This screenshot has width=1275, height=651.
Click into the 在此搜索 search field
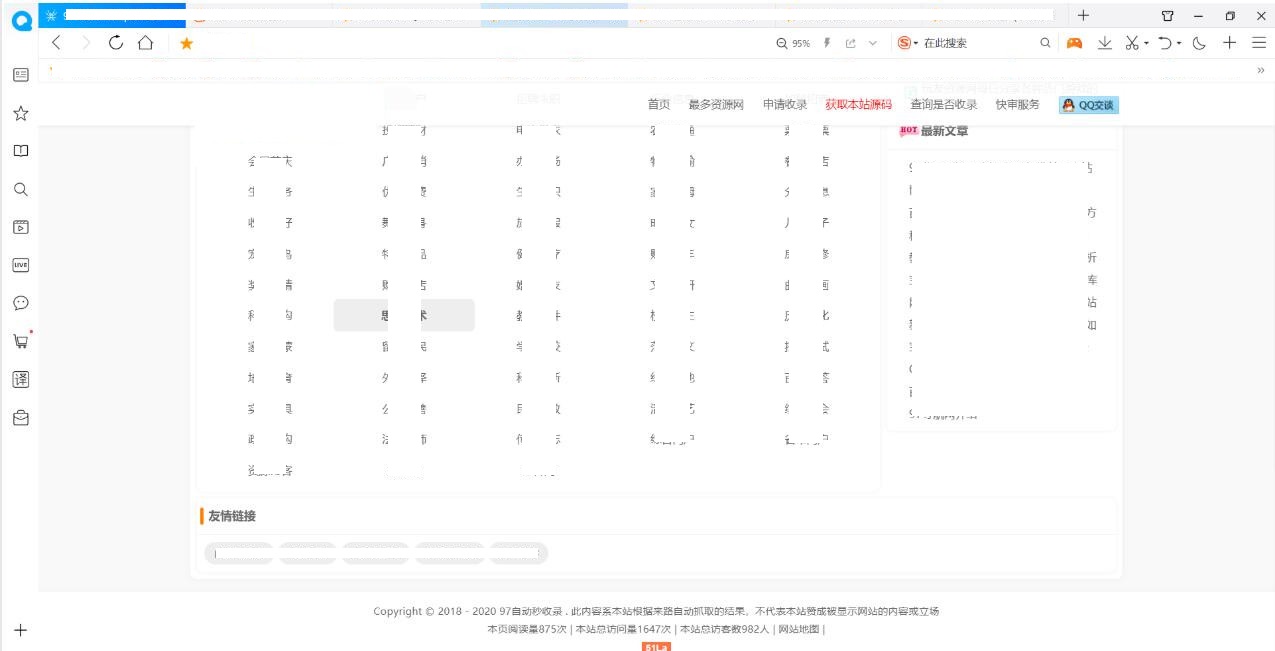(x=975, y=43)
